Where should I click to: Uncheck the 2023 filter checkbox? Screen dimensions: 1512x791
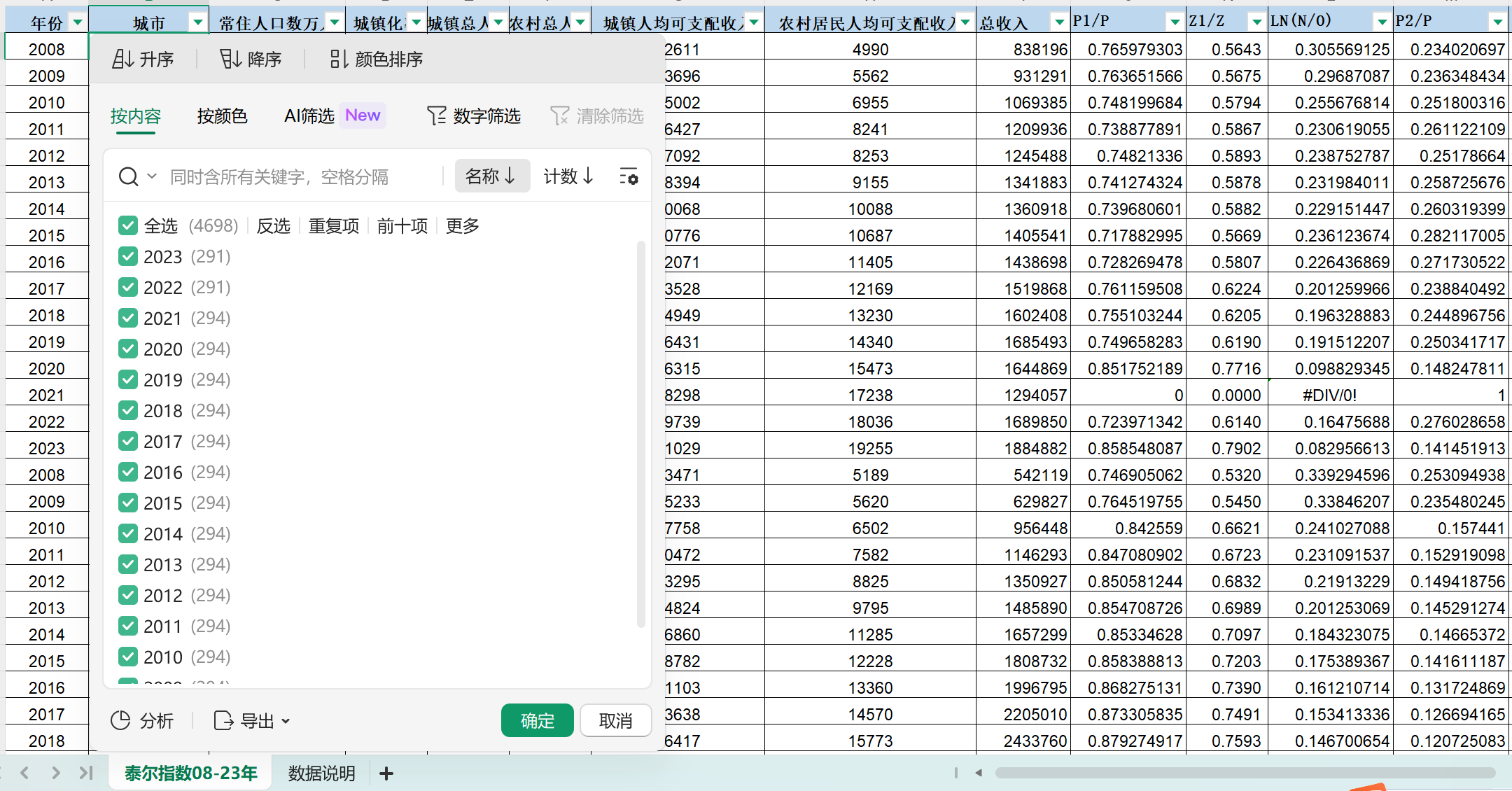click(128, 257)
